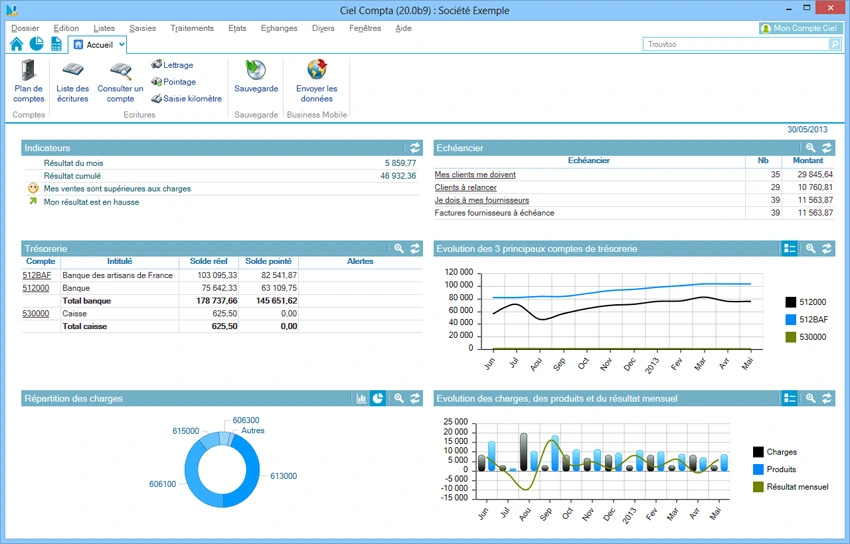Click 'Factures fournisseurs à échéance' row text
The height and width of the screenshot is (544, 850).
[x=494, y=213]
